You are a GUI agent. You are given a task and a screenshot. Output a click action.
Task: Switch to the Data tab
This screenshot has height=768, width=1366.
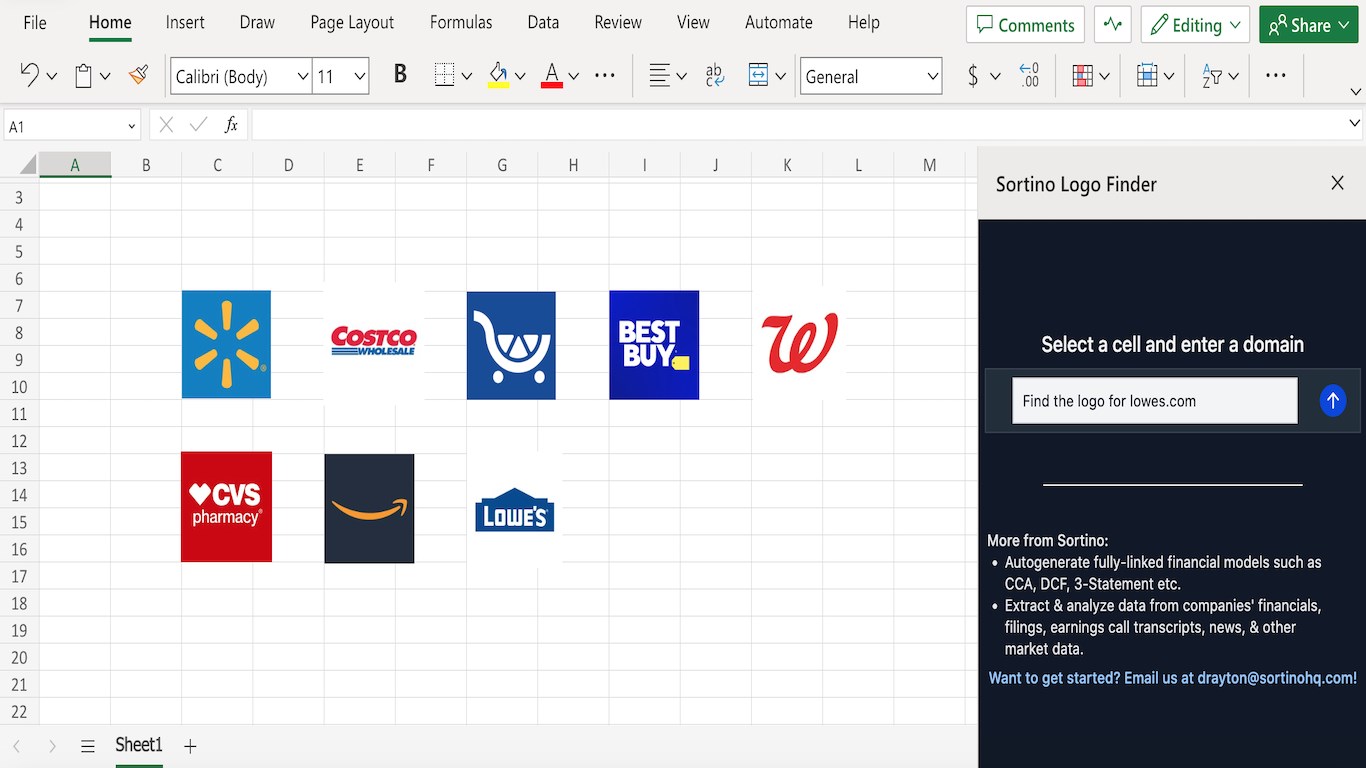click(x=543, y=22)
